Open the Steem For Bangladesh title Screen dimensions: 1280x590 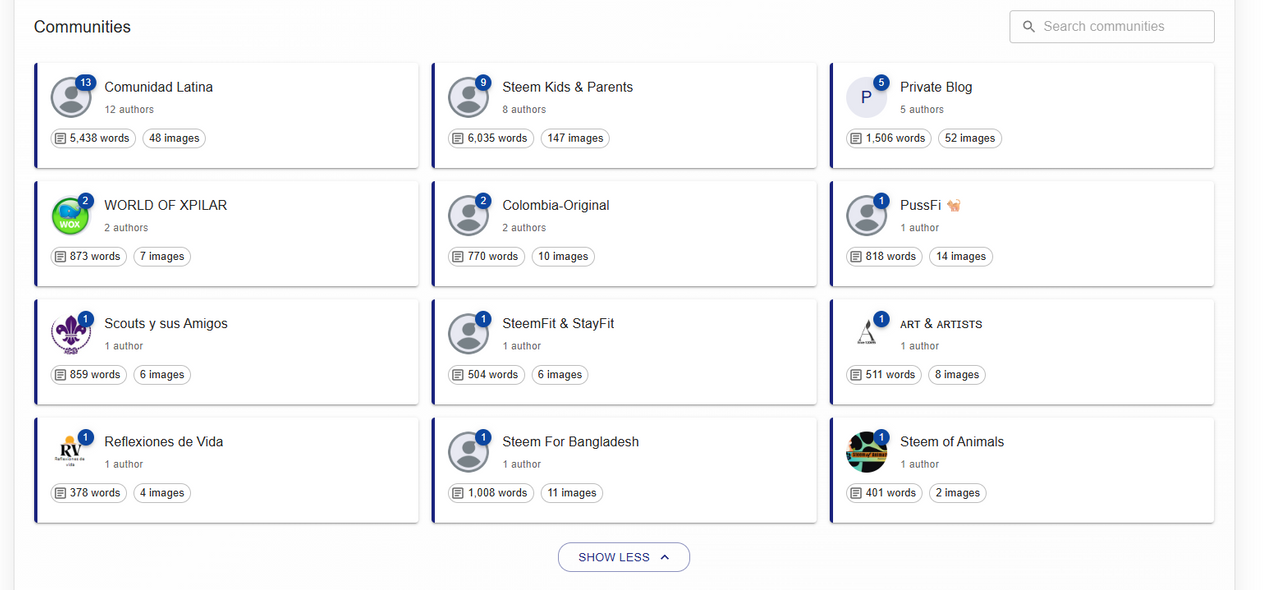[571, 441]
